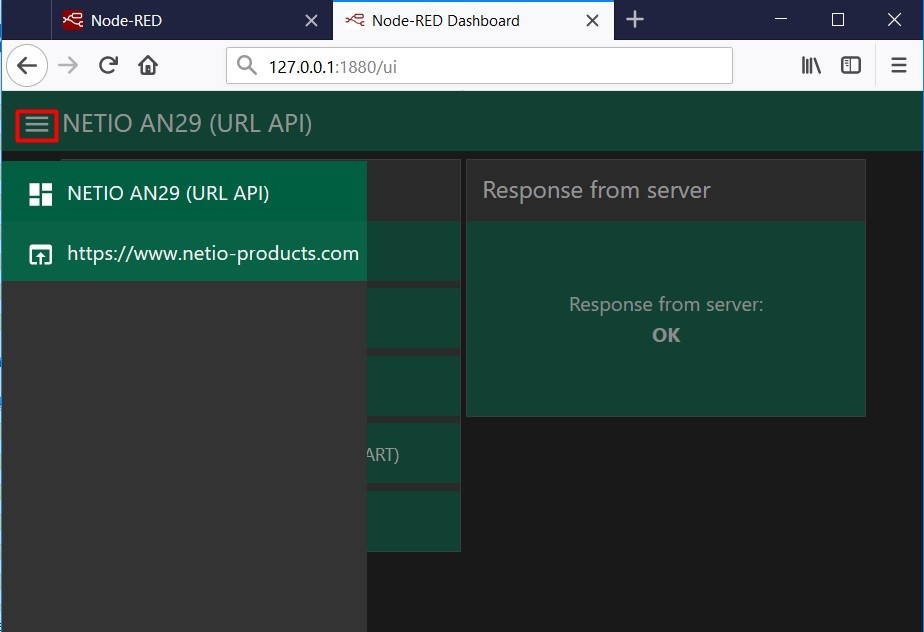Close the Node-RED Dashboard tab

pos(593,20)
